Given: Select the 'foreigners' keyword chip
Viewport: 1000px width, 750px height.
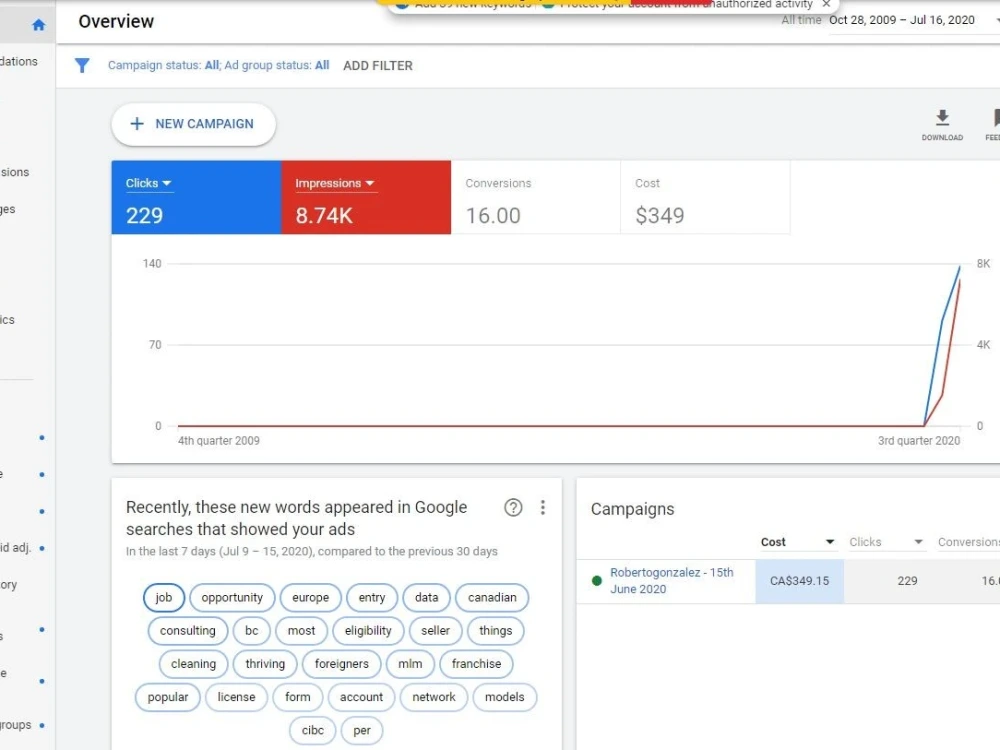Looking at the screenshot, I should (341, 664).
